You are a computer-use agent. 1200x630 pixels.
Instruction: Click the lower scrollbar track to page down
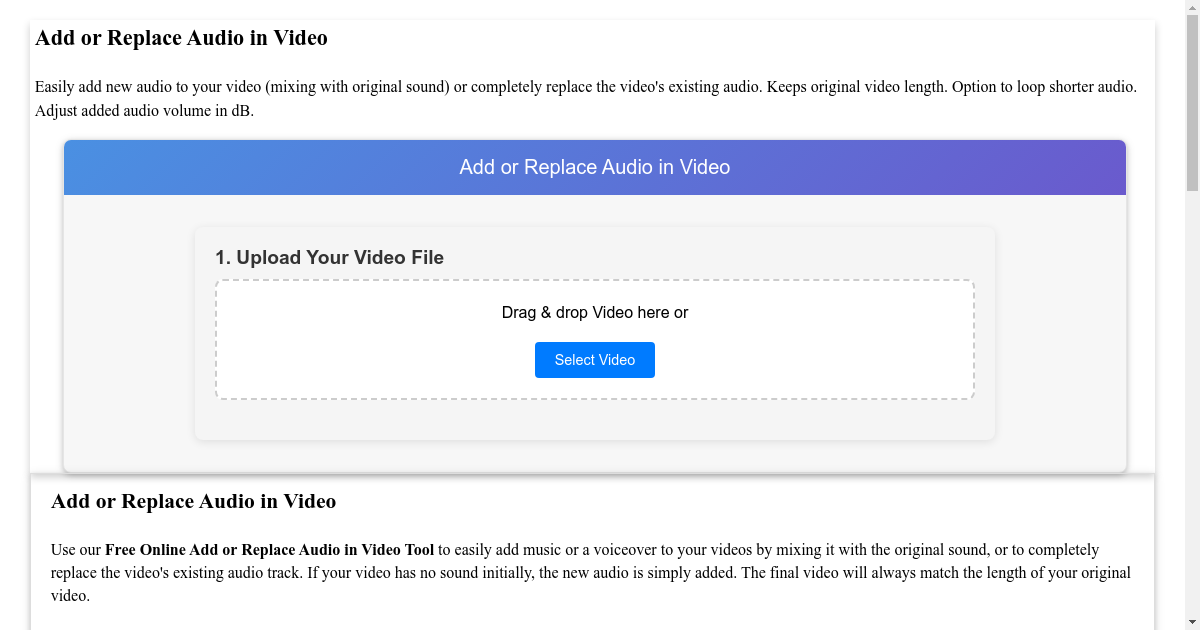[1191, 400]
